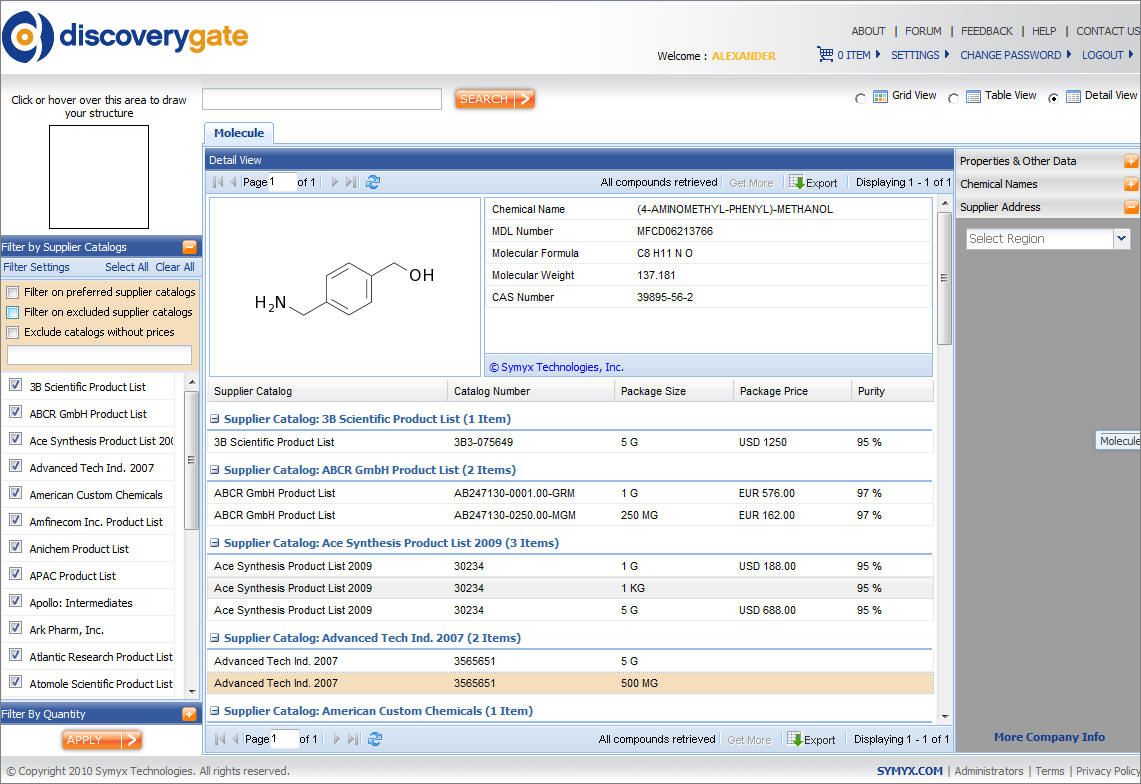Click the top Export icon button
Screen dimensions: 1141x784
(797, 182)
